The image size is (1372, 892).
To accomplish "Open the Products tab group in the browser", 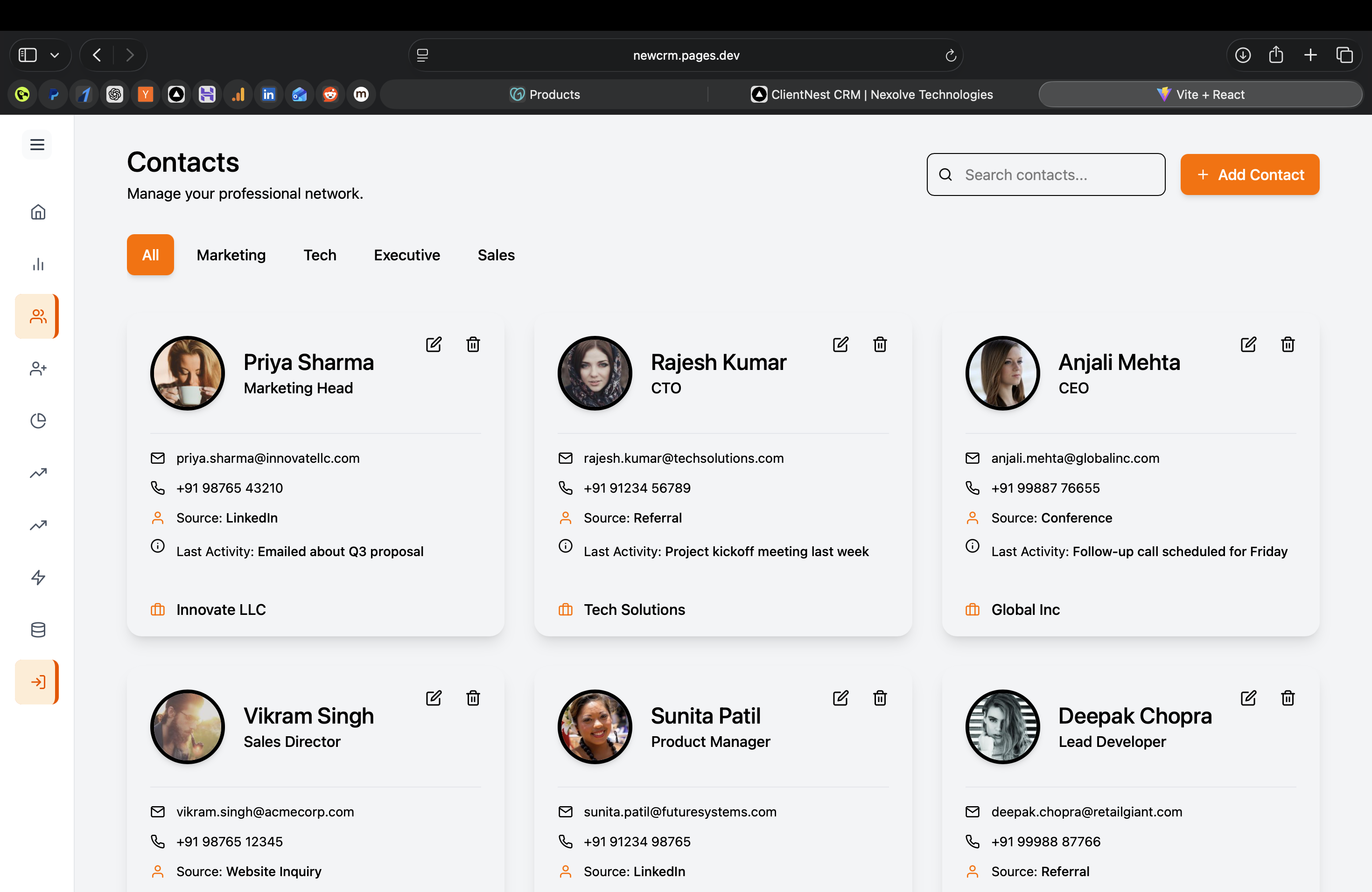I will (544, 94).
